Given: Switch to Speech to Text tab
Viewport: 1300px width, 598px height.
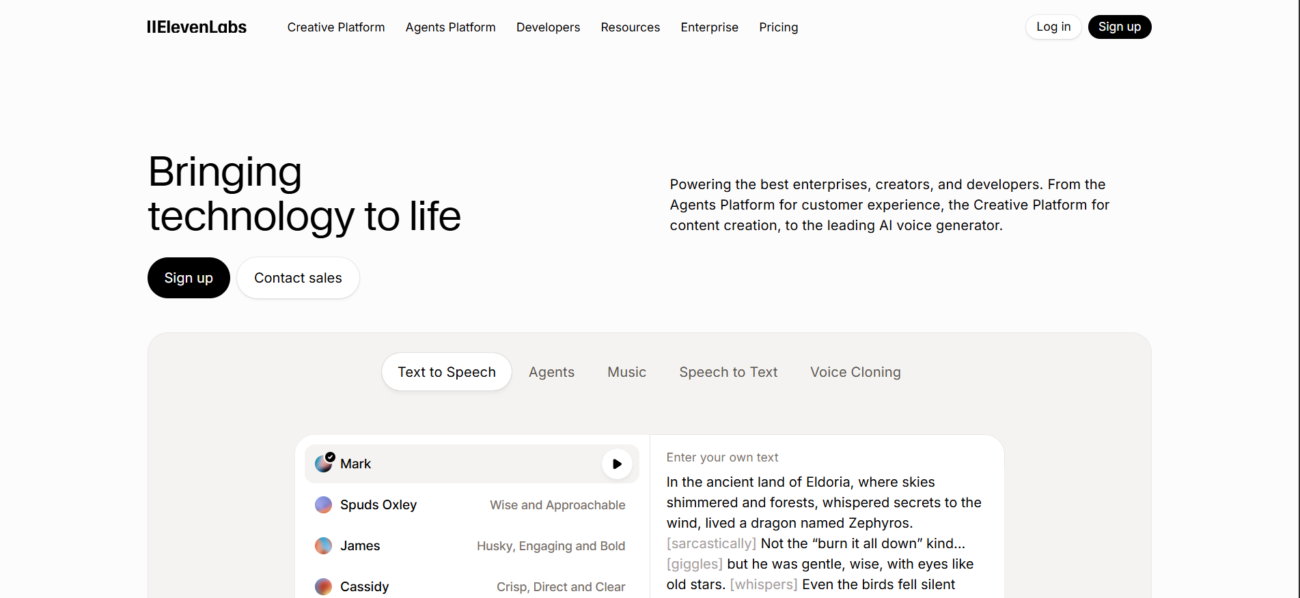Looking at the screenshot, I should pos(728,372).
